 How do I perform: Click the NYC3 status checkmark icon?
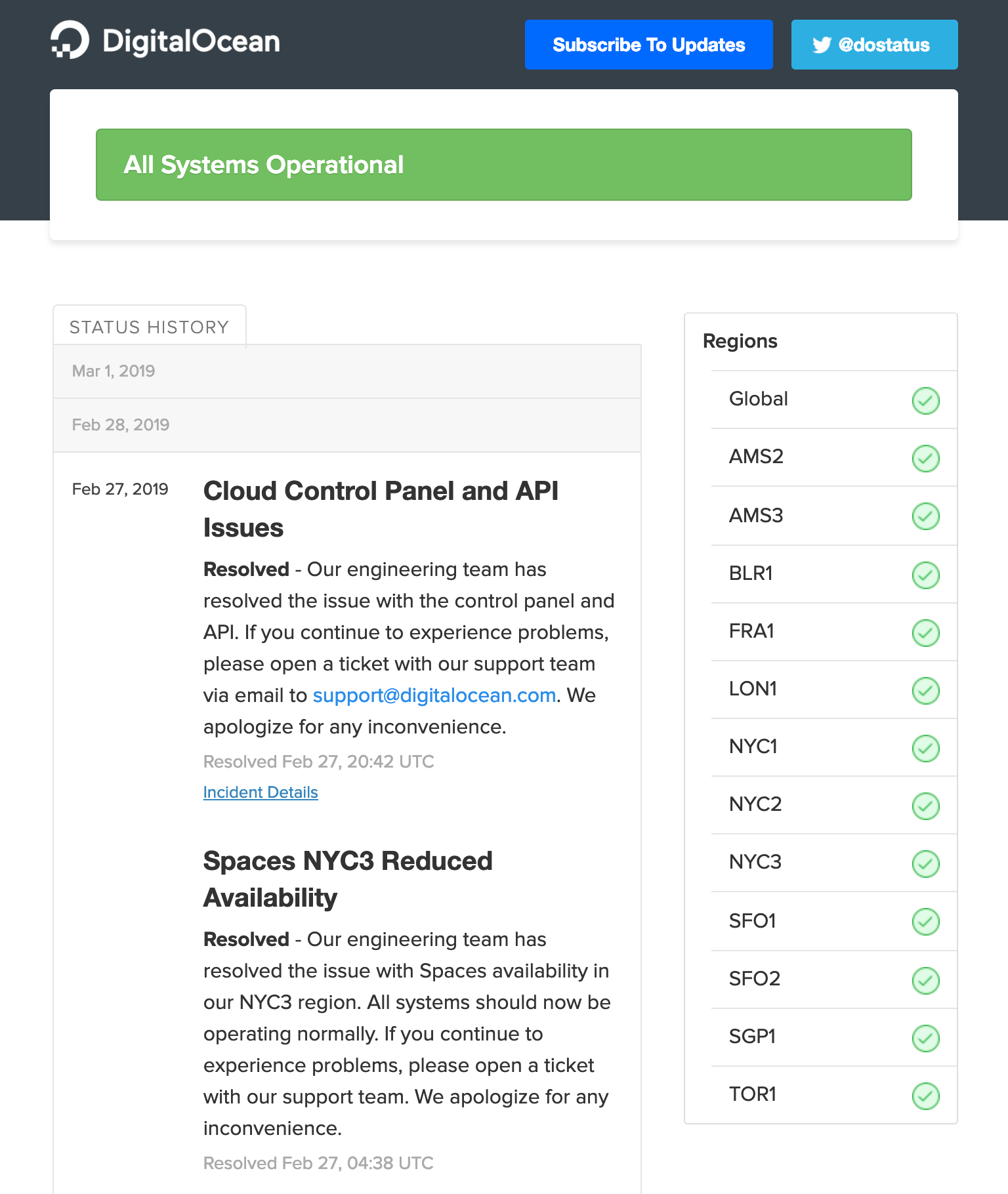click(925, 863)
